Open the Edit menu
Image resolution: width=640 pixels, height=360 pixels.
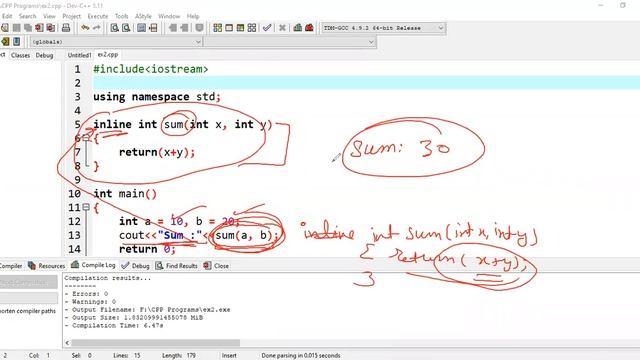coord(7,16)
